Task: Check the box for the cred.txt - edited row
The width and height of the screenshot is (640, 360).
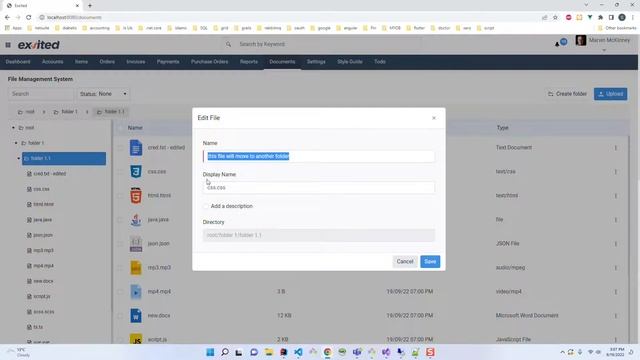Action: click(x=120, y=148)
